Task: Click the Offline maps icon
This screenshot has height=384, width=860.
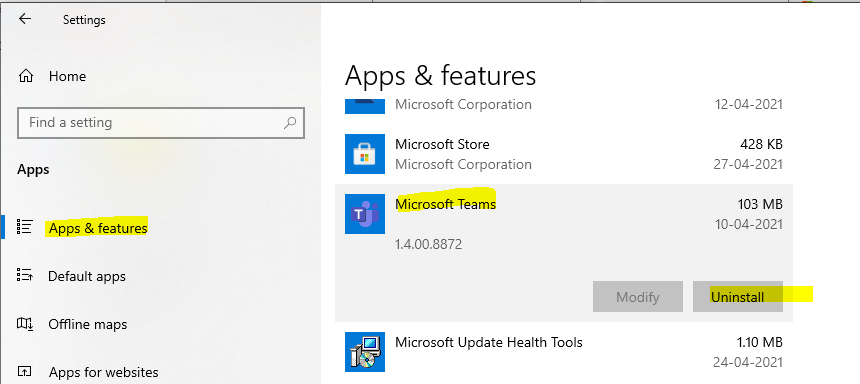Action: [x=25, y=324]
